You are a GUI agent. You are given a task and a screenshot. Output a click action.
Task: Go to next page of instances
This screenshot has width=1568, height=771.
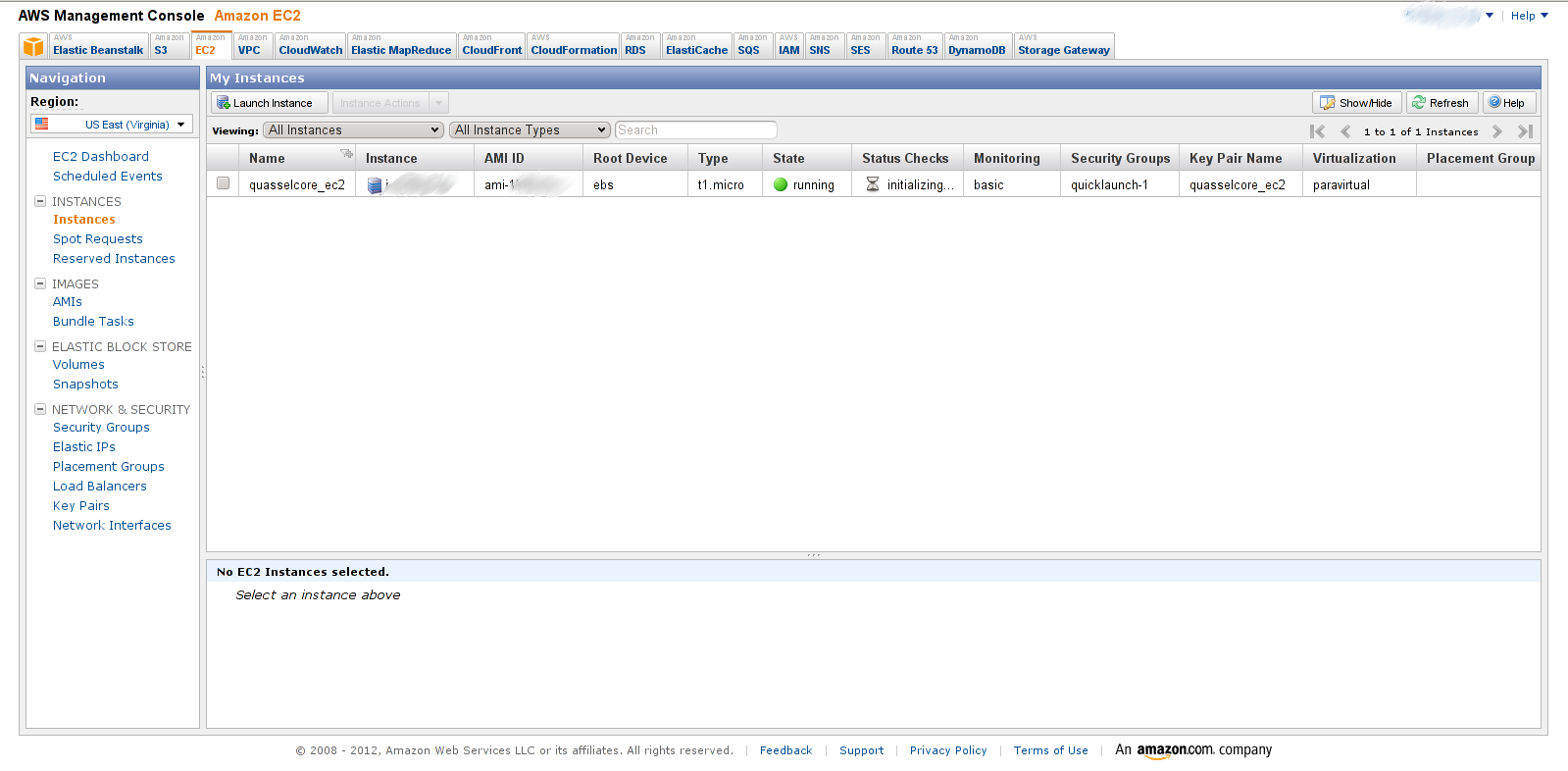pyautogui.click(x=1497, y=131)
